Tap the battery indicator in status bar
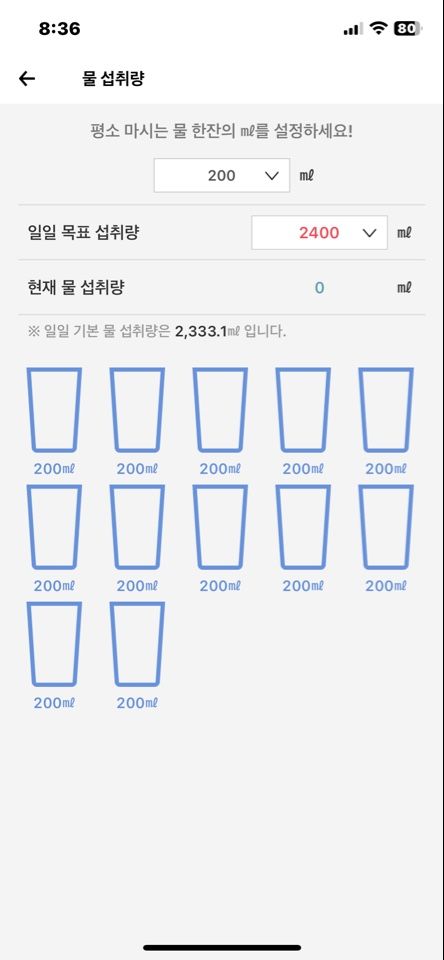444x960 pixels. coord(408,28)
